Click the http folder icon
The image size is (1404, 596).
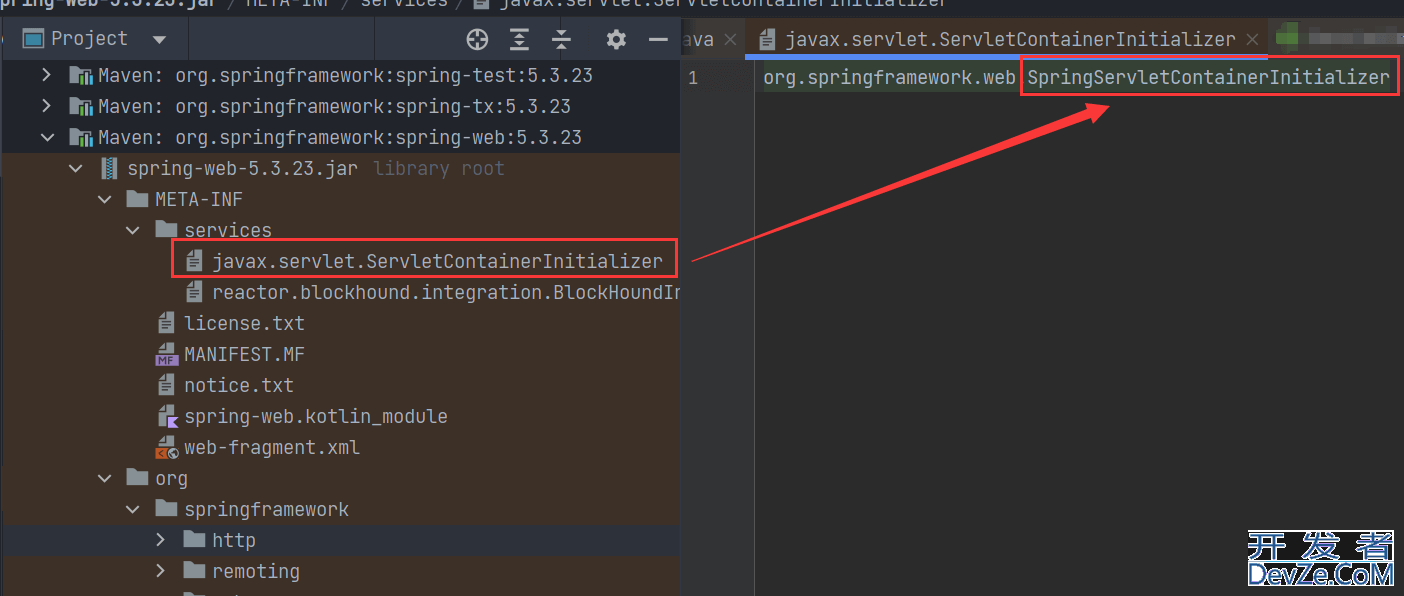[194, 540]
